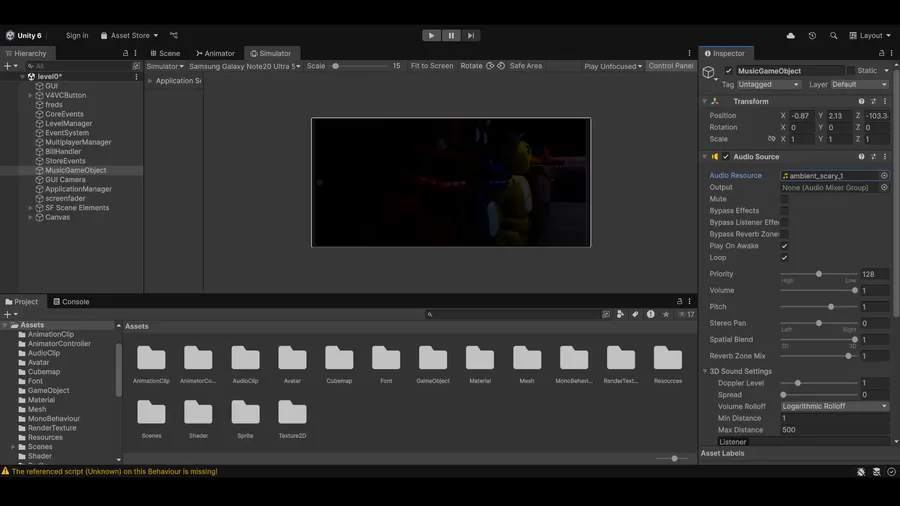900x506 pixels.
Task: Open Audio Source component options menu
Action: [x=885, y=157]
